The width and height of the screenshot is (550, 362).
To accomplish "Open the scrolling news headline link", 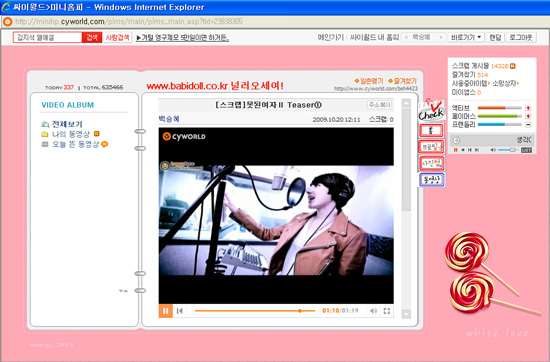I will point(183,38).
